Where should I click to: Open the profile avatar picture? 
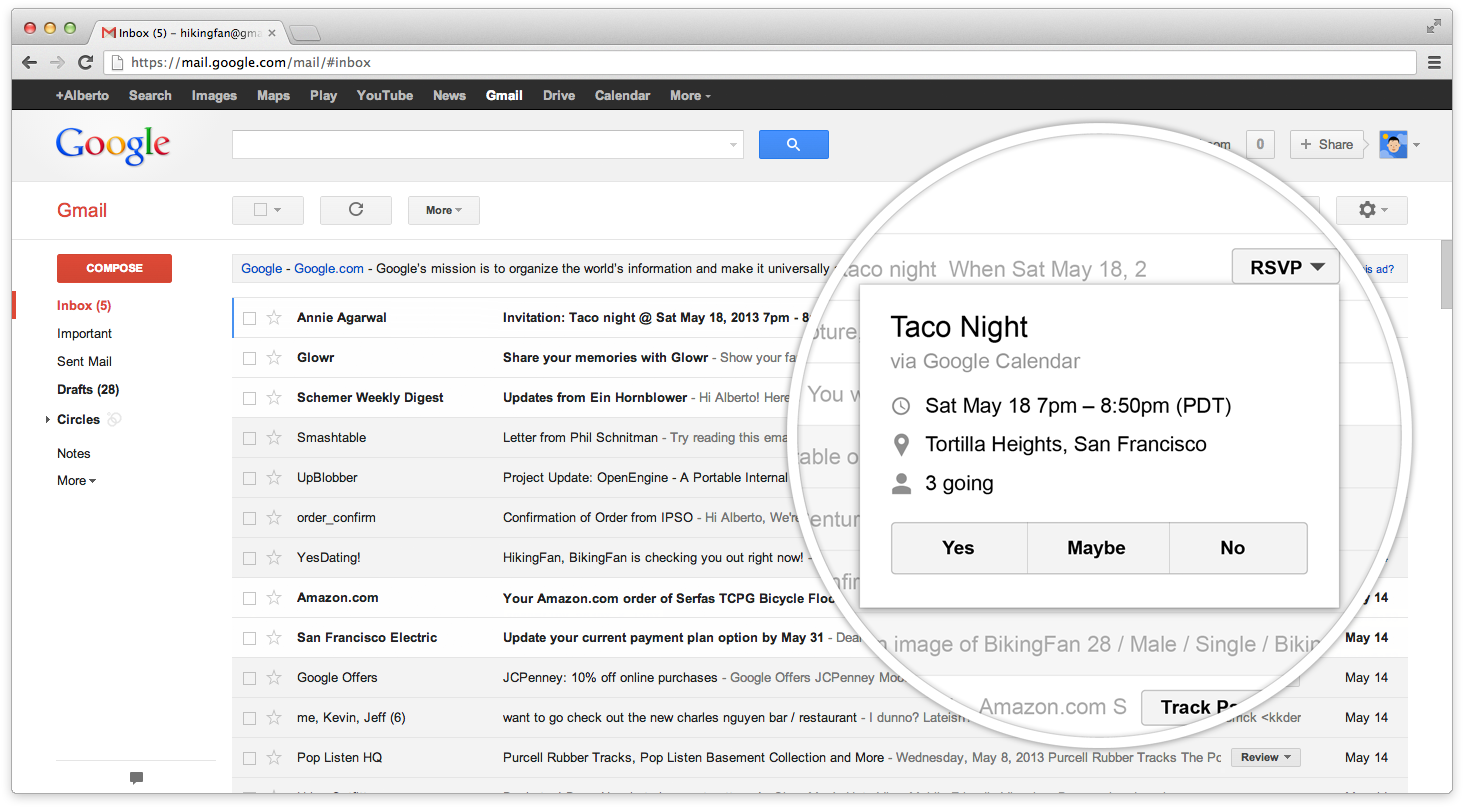click(x=1392, y=144)
